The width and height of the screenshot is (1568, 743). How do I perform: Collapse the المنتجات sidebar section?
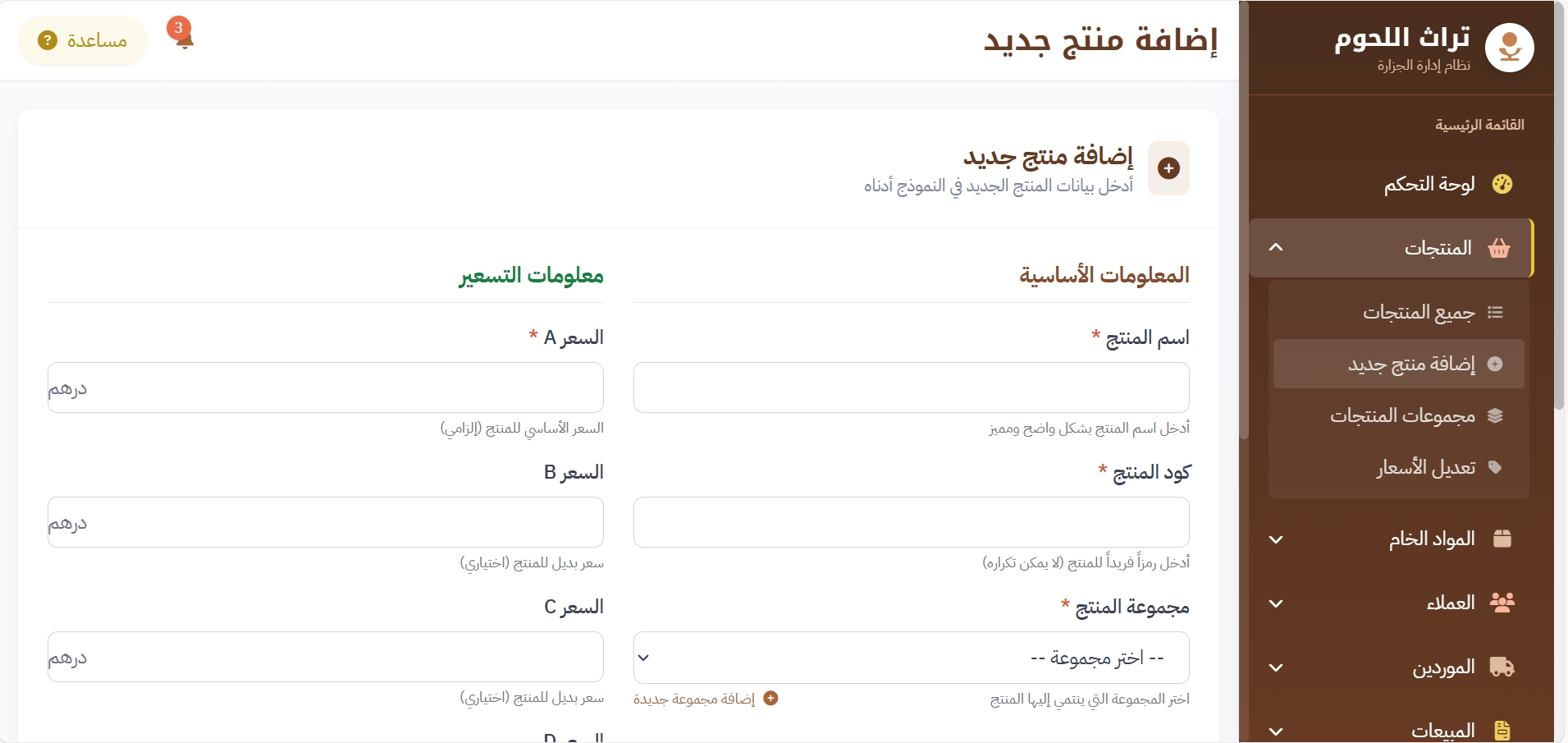[x=1276, y=248]
